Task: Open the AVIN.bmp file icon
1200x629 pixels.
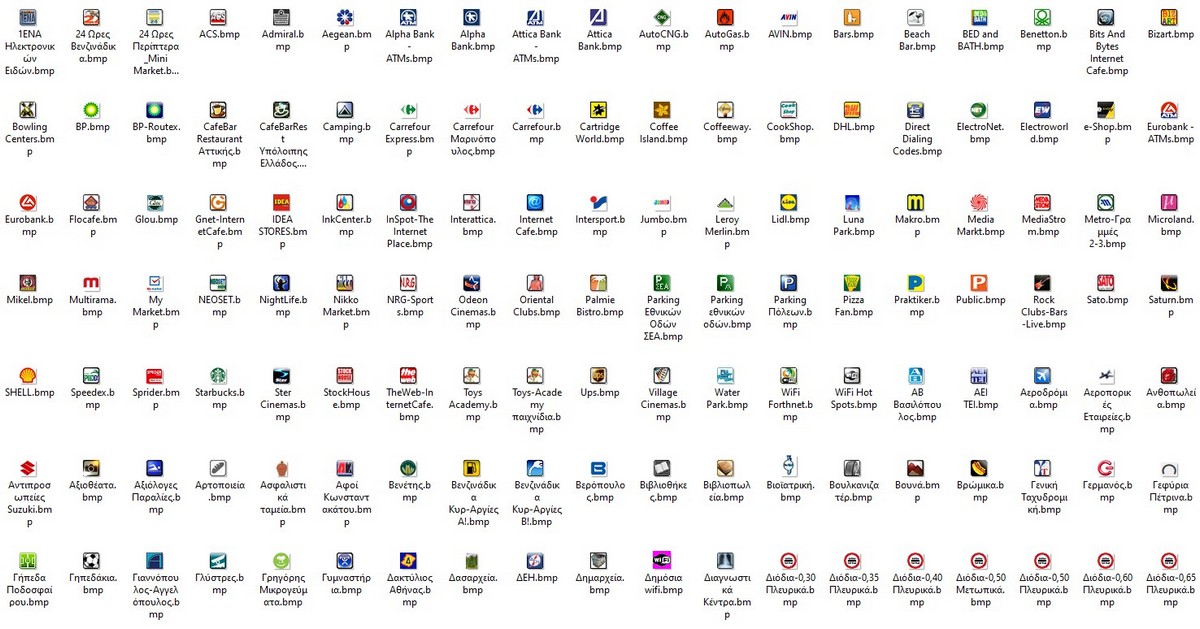Action: (x=789, y=17)
